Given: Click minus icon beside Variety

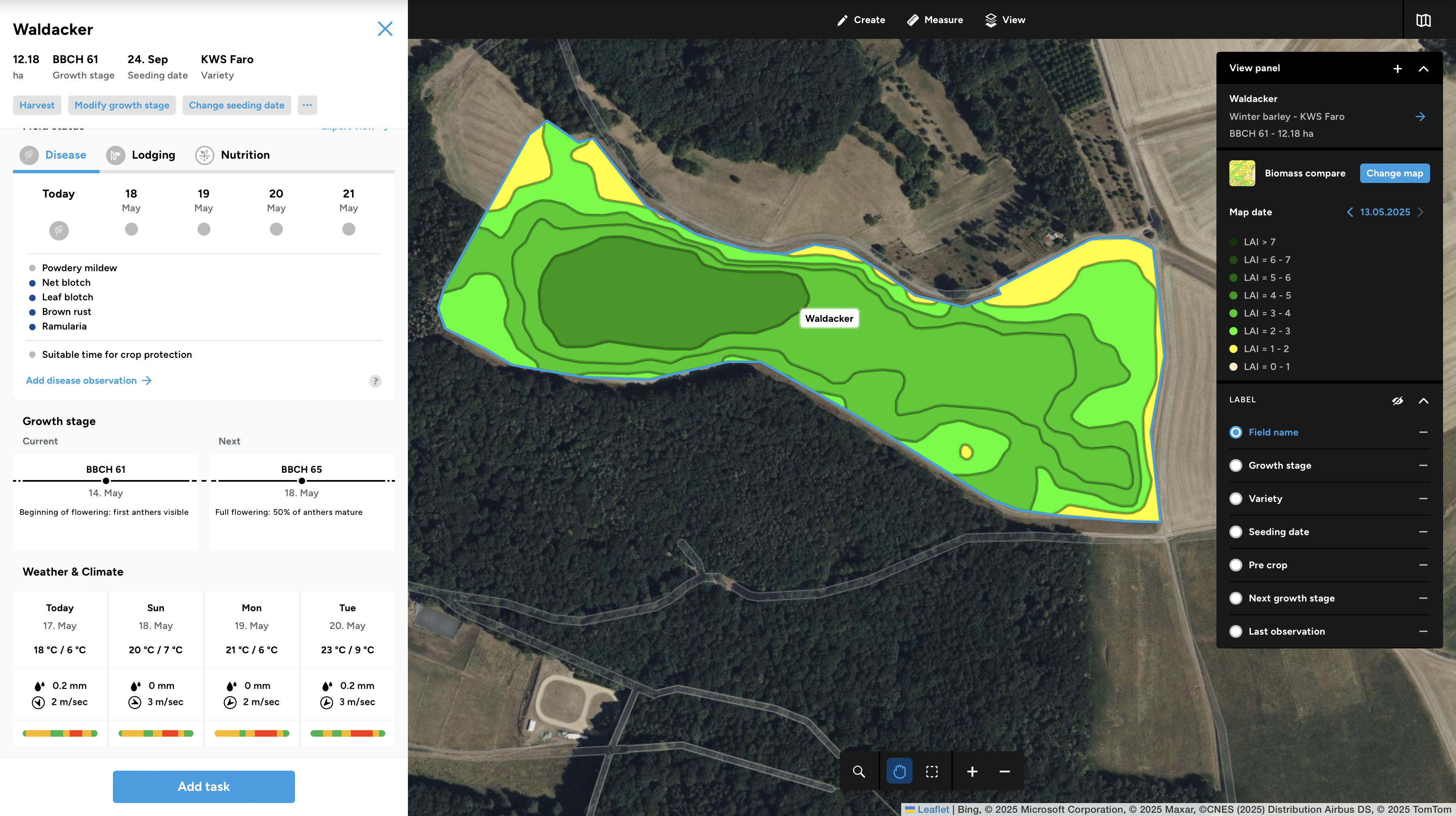Looking at the screenshot, I should click(1423, 499).
